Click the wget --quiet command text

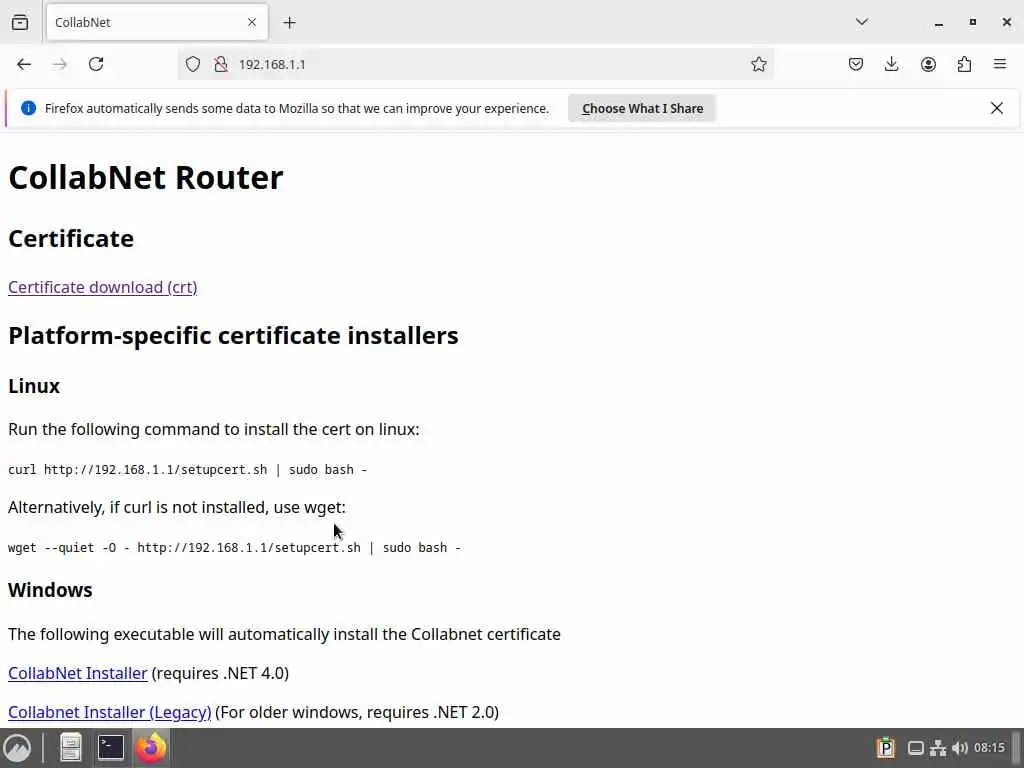point(234,547)
